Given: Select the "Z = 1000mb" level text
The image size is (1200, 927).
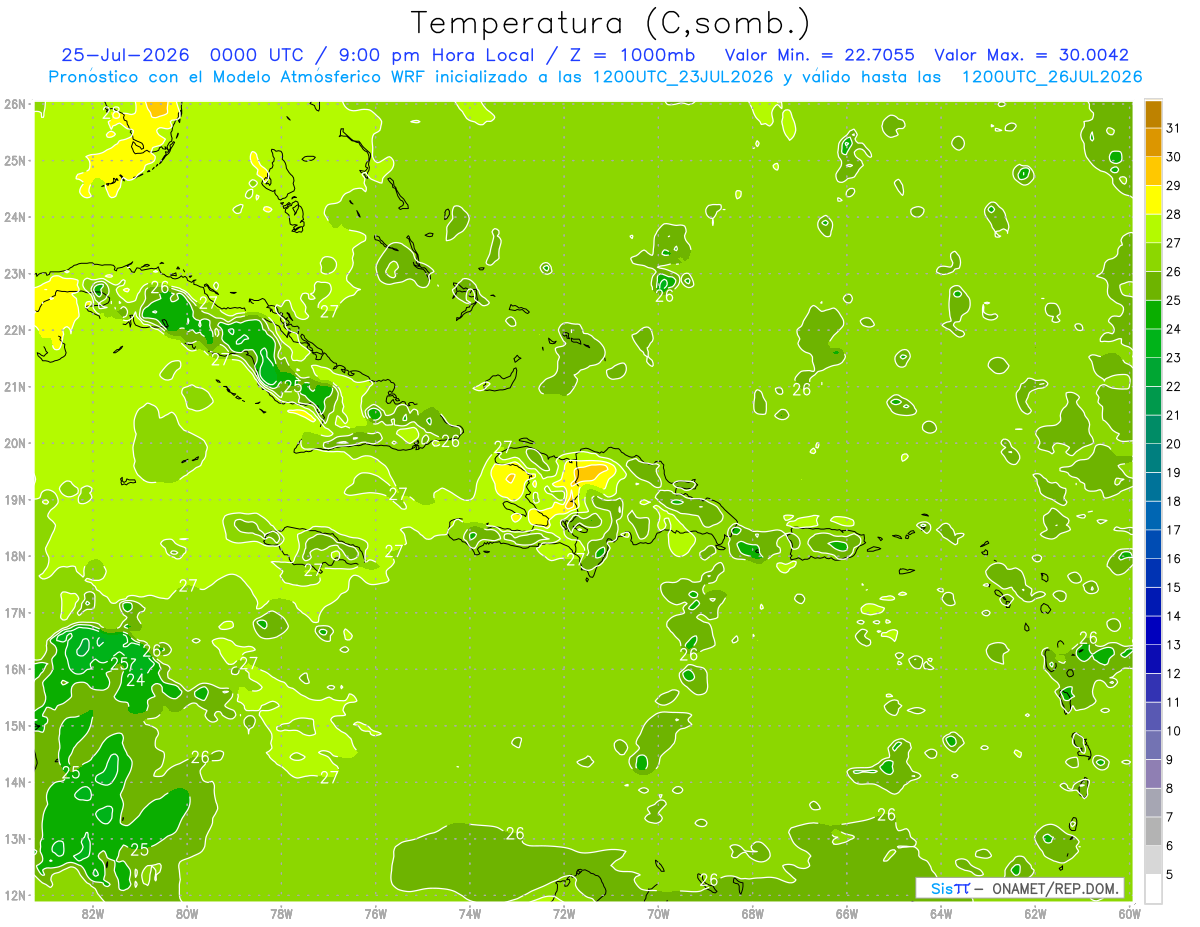Looking at the screenshot, I should pyautogui.click(x=635, y=55).
